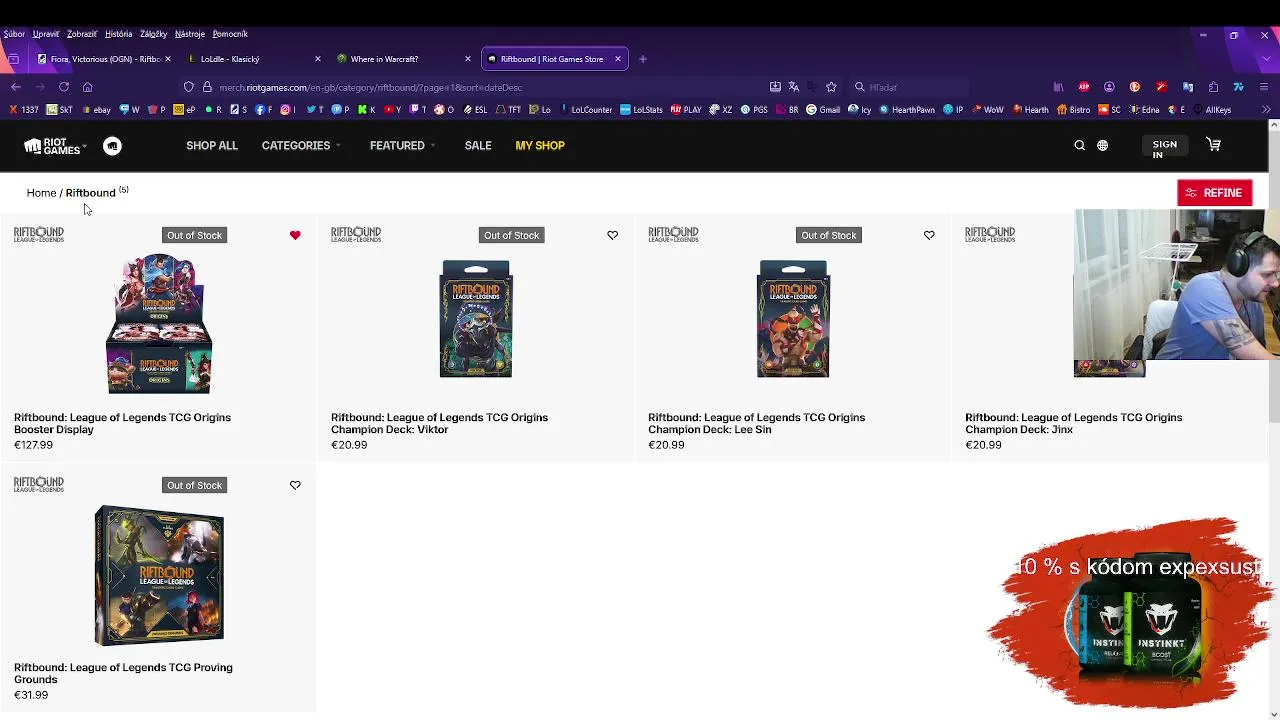Add Champion Deck: Viktor to wishlist heart
Viewport: 1280px width, 720px height.
pyautogui.click(x=612, y=235)
